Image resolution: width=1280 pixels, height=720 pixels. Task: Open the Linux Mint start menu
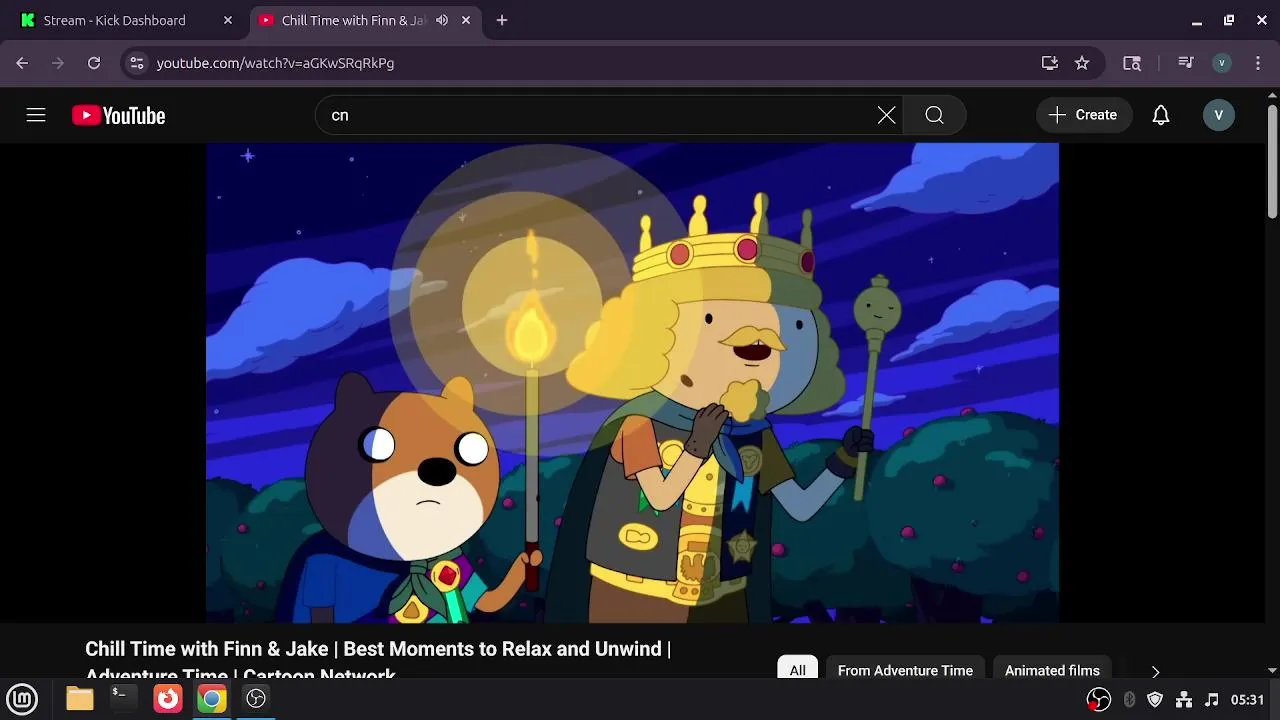pos(22,699)
